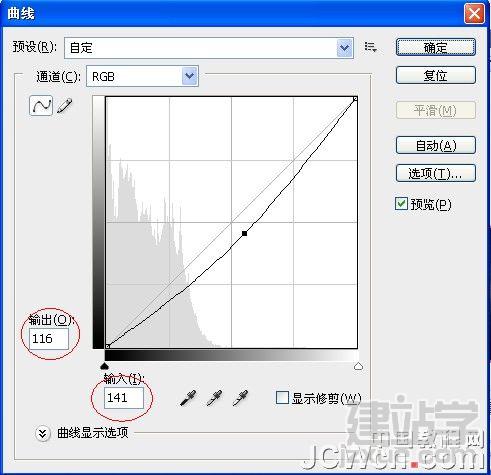Pick the white point eyedropper
The image size is (491, 475).
click(x=240, y=398)
